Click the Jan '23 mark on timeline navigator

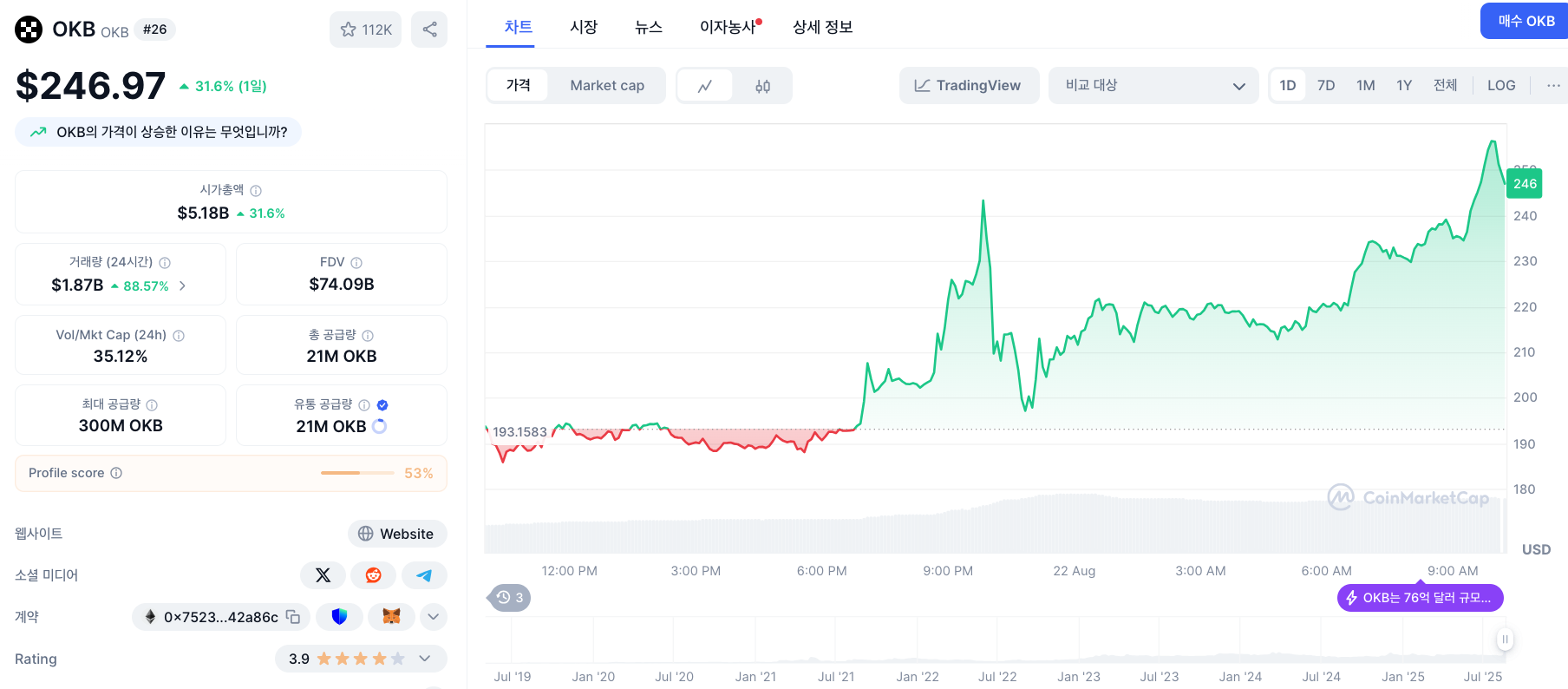(x=1079, y=677)
